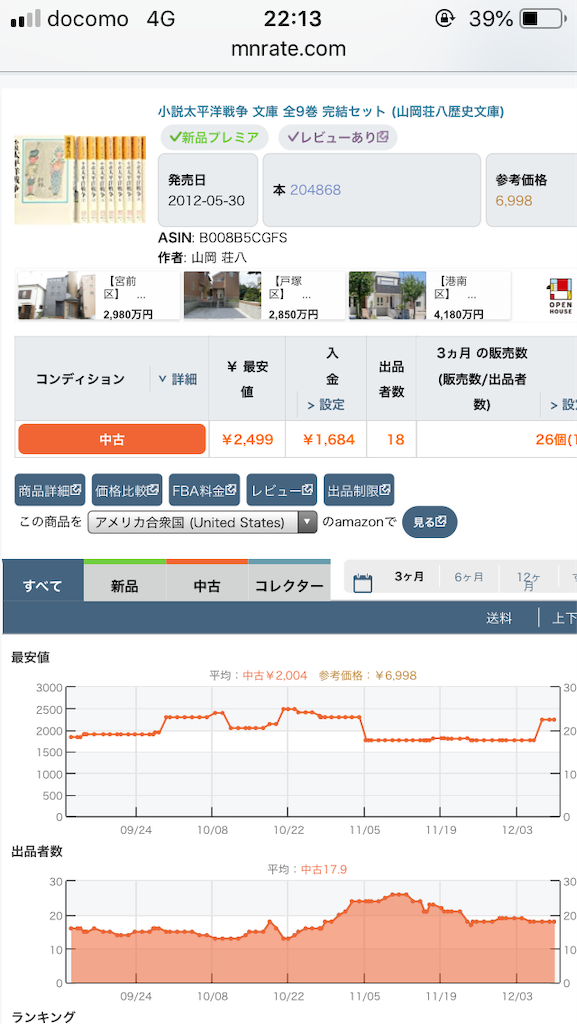The image size is (577, 1024).
Task: Open 商品詳細 button
Action: pos(50,490)
